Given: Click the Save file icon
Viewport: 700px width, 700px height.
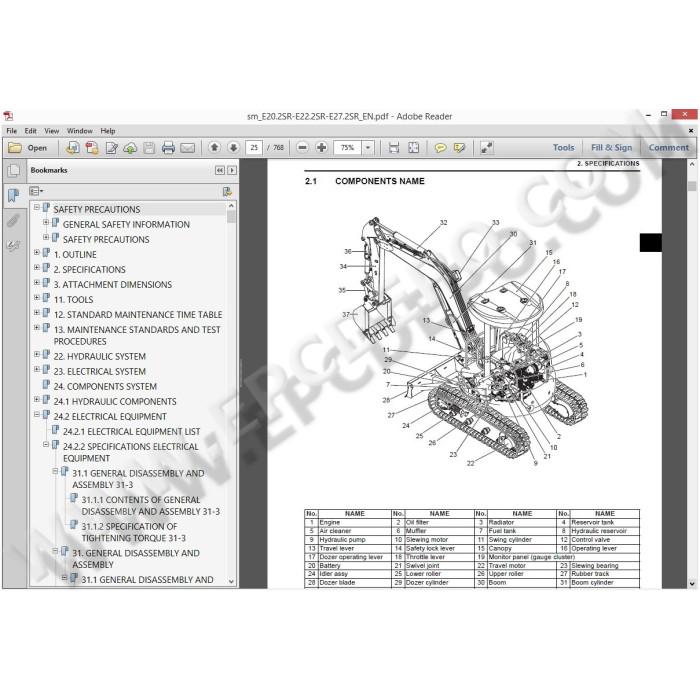Looking at the screenshot, I should point(149,147).
